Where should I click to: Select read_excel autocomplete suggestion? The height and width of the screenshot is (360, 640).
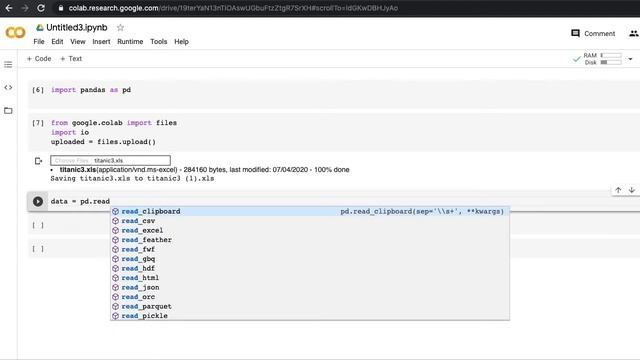pos(310,230)
